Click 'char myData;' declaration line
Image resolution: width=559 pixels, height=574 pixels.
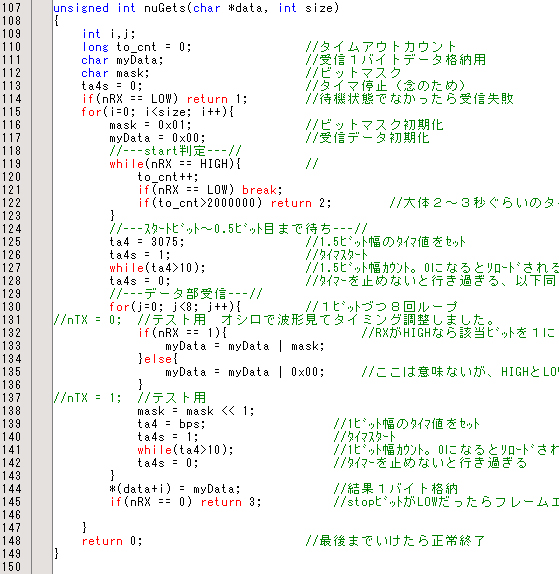point(122,60)
